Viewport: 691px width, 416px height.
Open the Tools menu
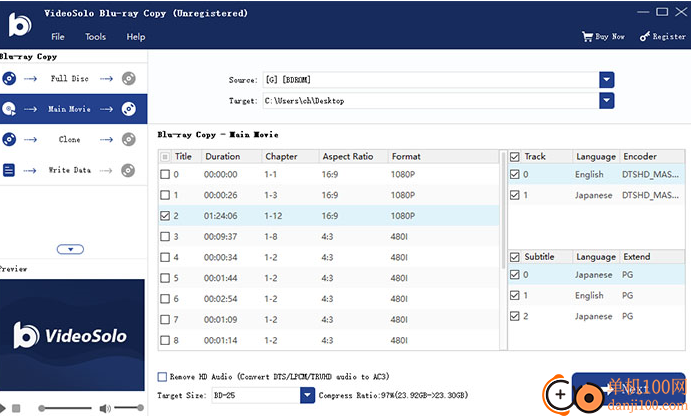96,37
